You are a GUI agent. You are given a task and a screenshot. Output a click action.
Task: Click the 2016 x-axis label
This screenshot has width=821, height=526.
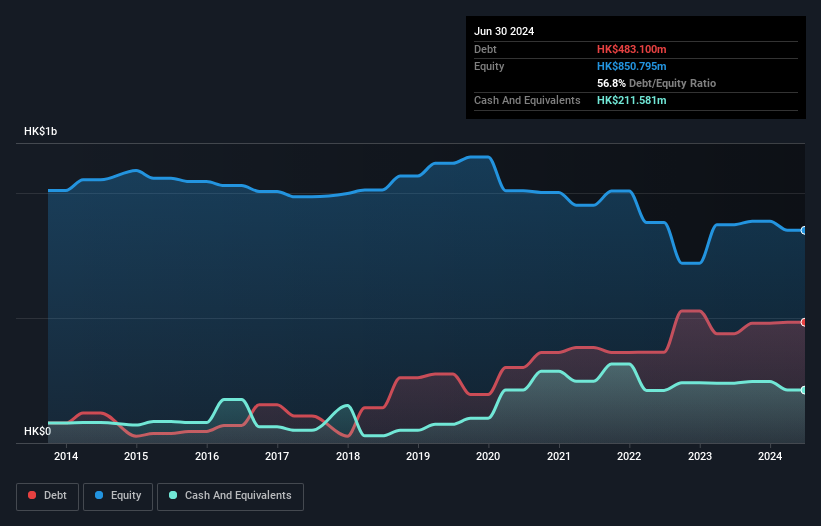pyautogui.click(x=207, y=457)
